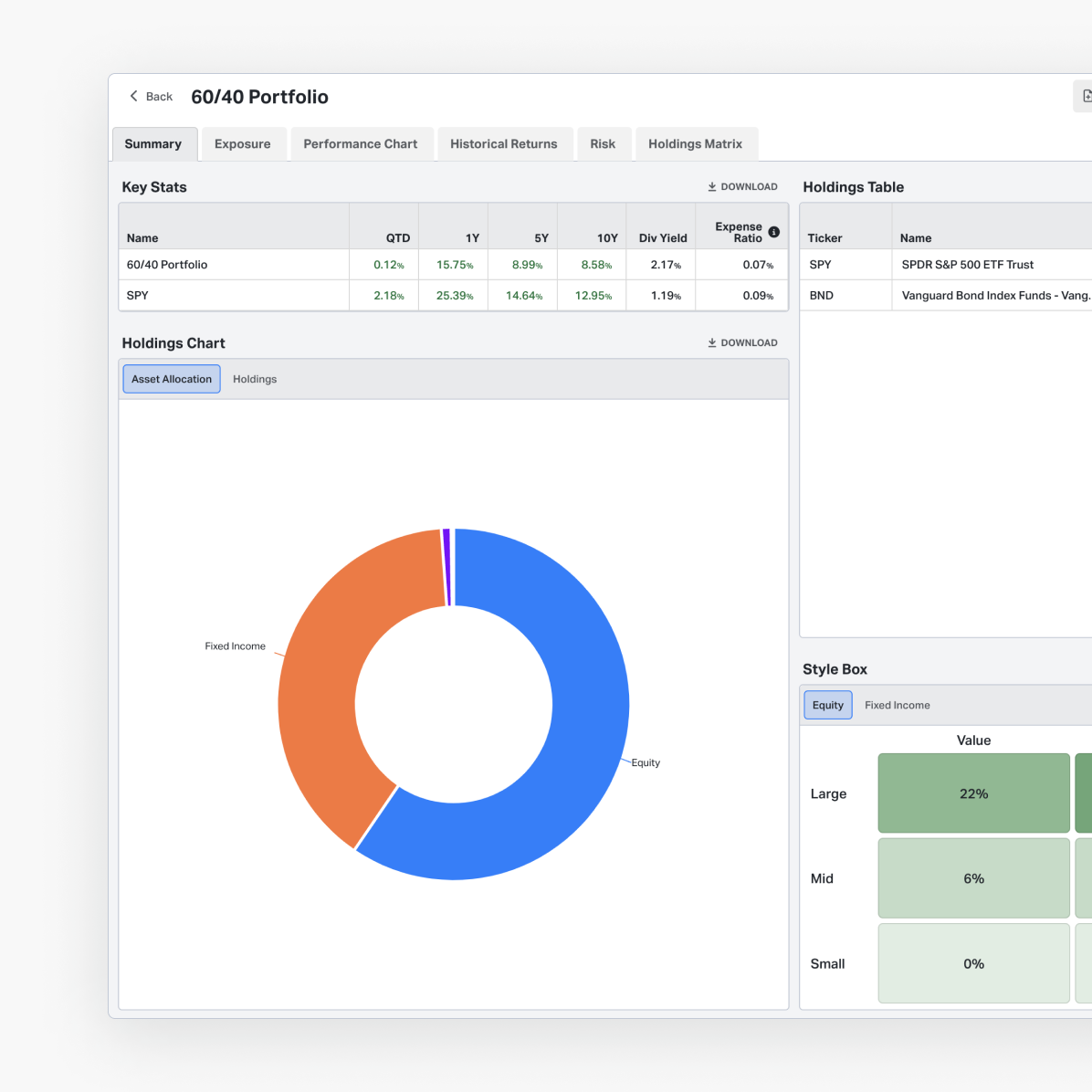This screenshot has width=1092, height=1092.
Task: Switch Style Box to Fixed Income
Action: tap(897, 705)
